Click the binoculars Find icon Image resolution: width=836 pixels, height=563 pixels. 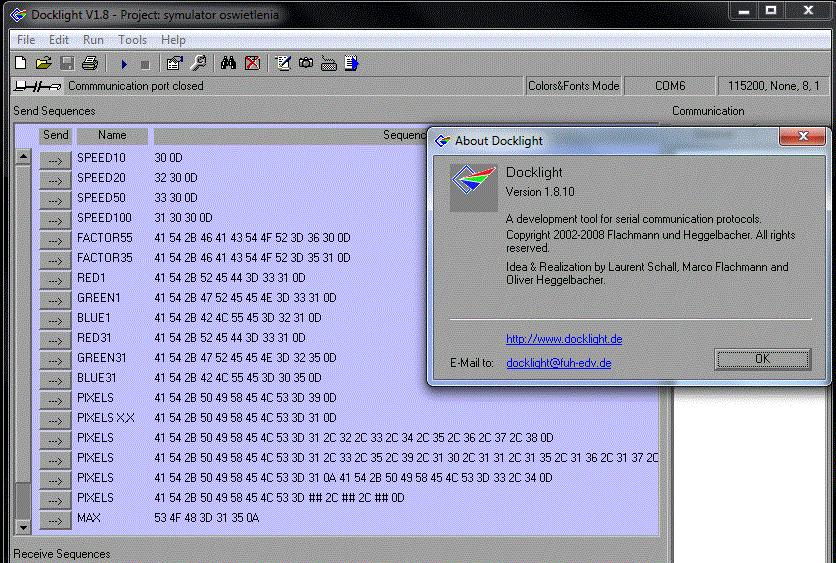click(228, 63)
